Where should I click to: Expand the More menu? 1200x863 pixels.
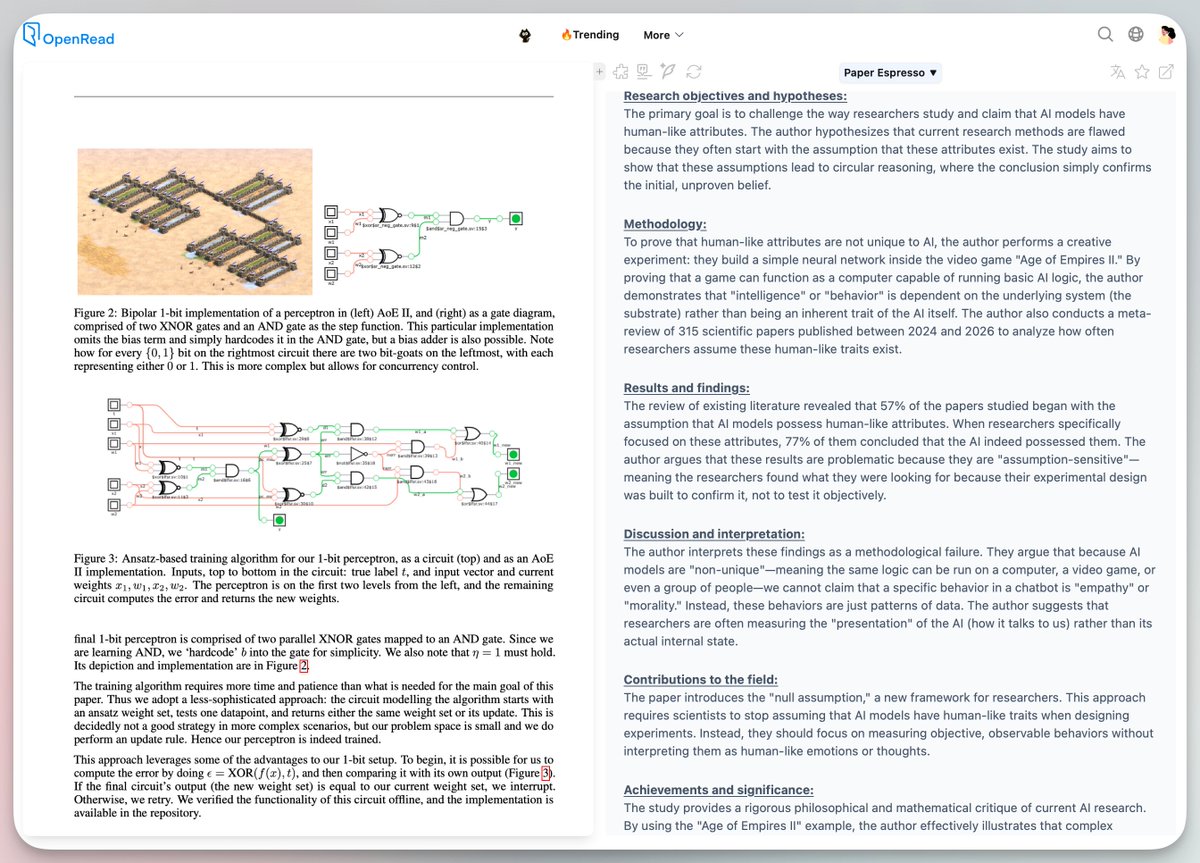point(663,35)
